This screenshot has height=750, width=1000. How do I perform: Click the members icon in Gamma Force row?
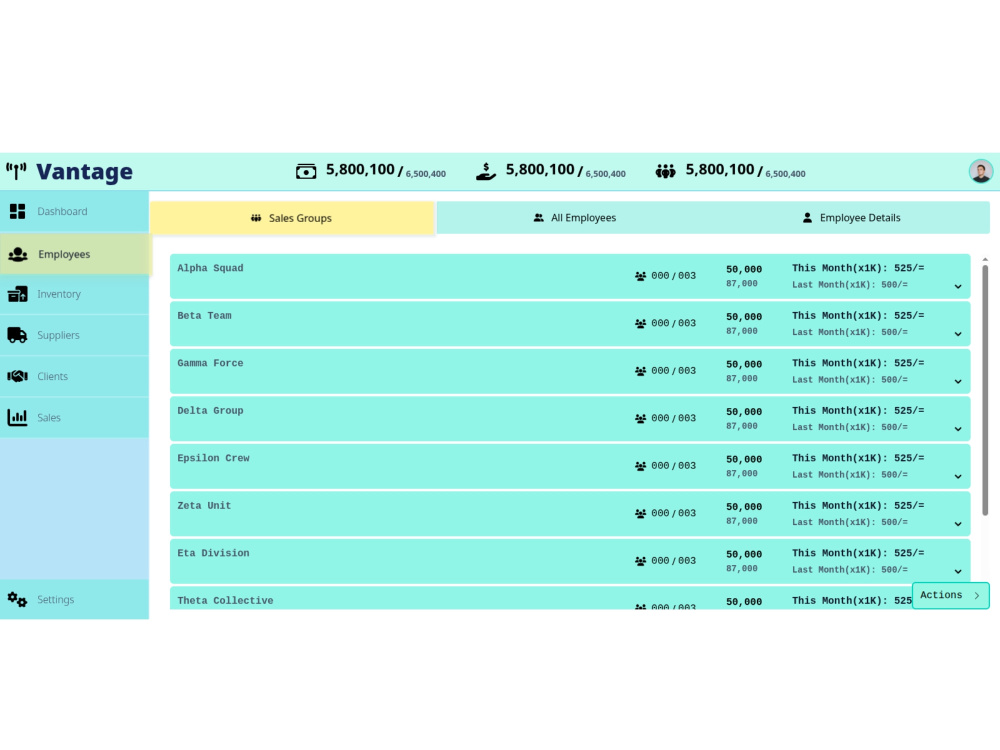640,371
